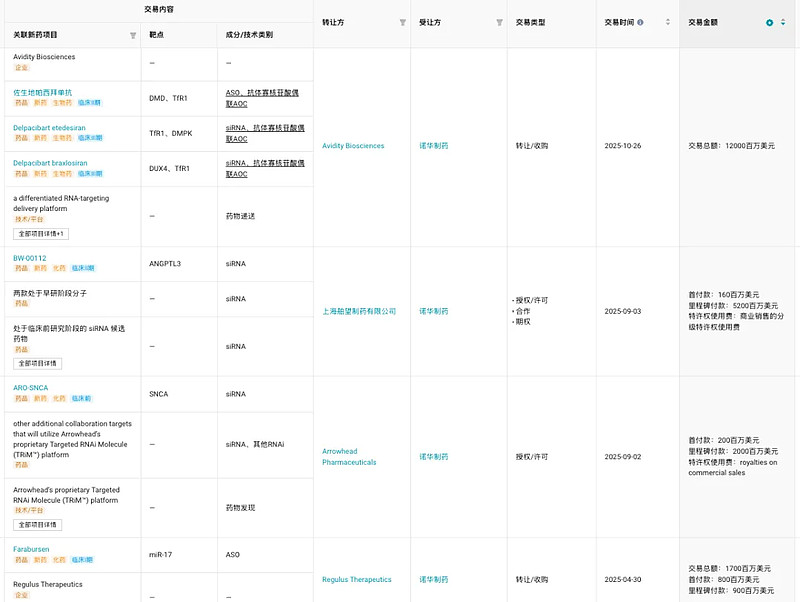Click info icon beside 交易时间

(640, 22)
